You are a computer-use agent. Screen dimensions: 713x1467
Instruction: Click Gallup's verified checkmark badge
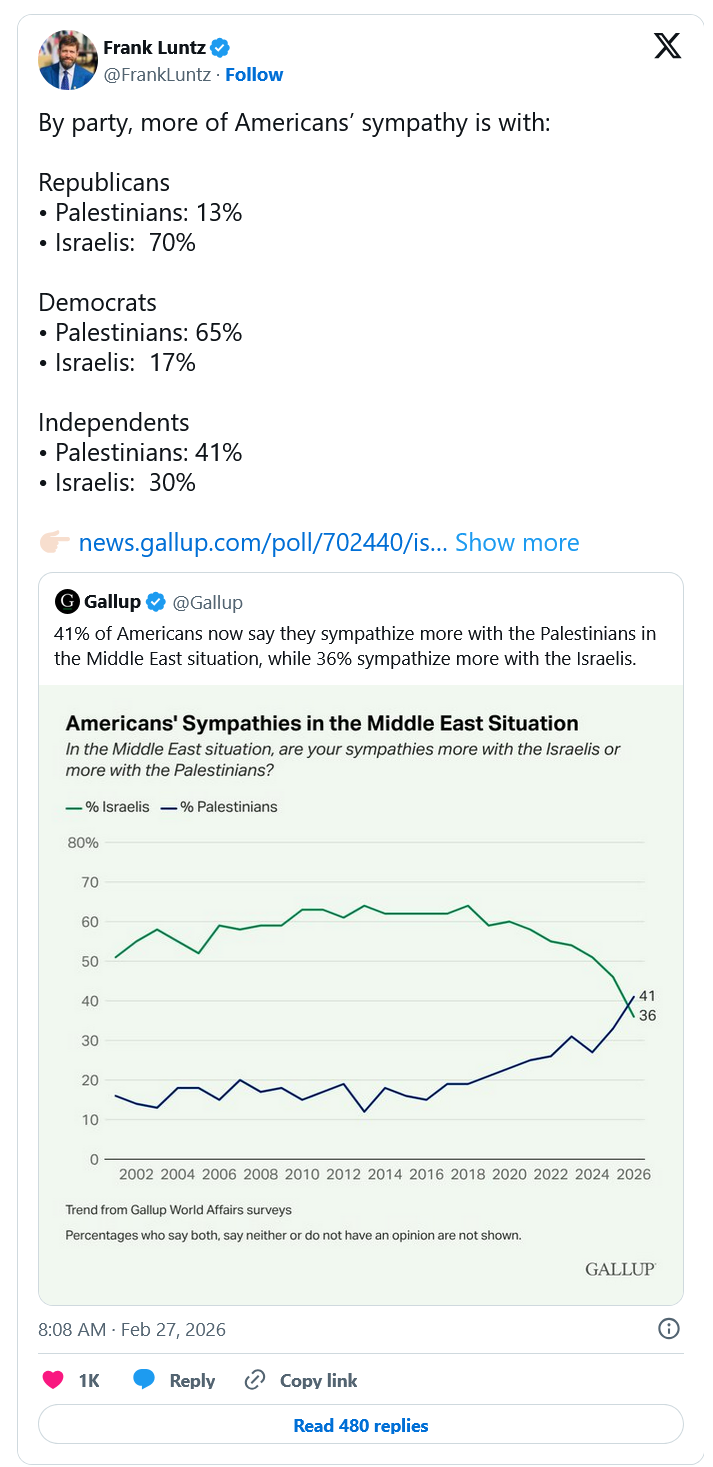[155, 601]
